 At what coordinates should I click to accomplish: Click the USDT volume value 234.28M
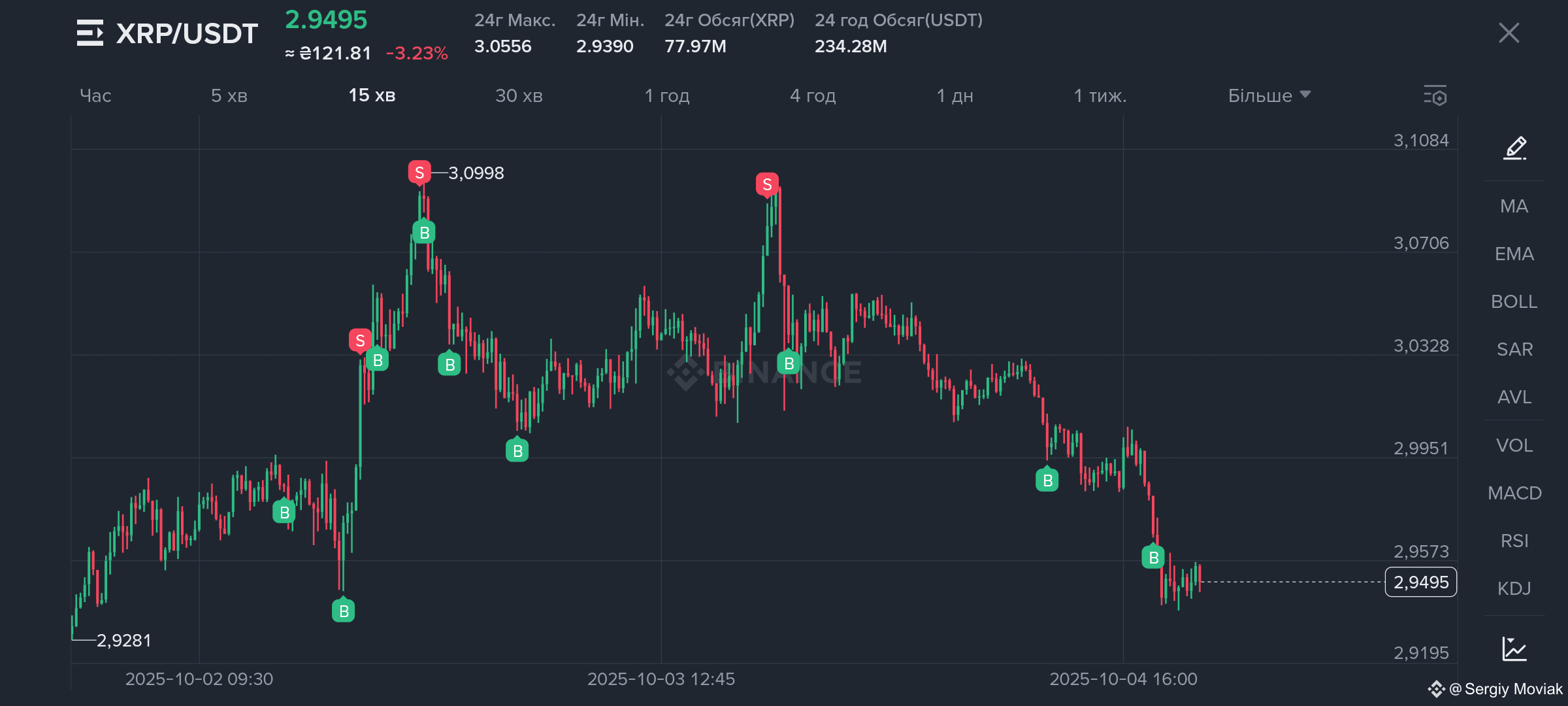[x=851, y=46]
